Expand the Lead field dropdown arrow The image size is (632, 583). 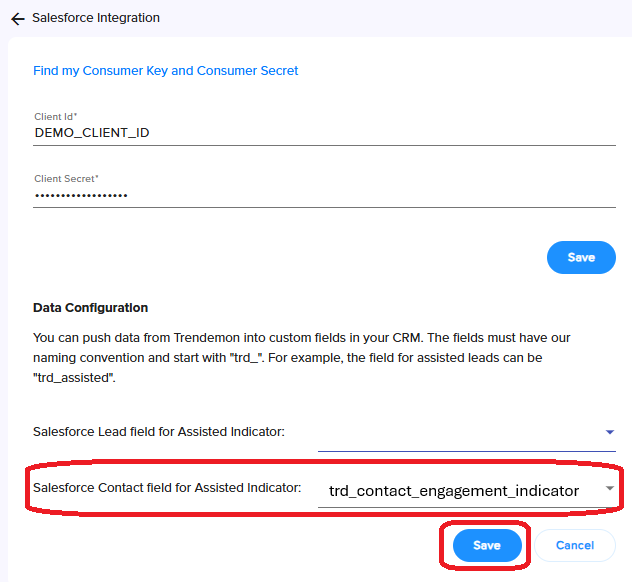[610, 432]
